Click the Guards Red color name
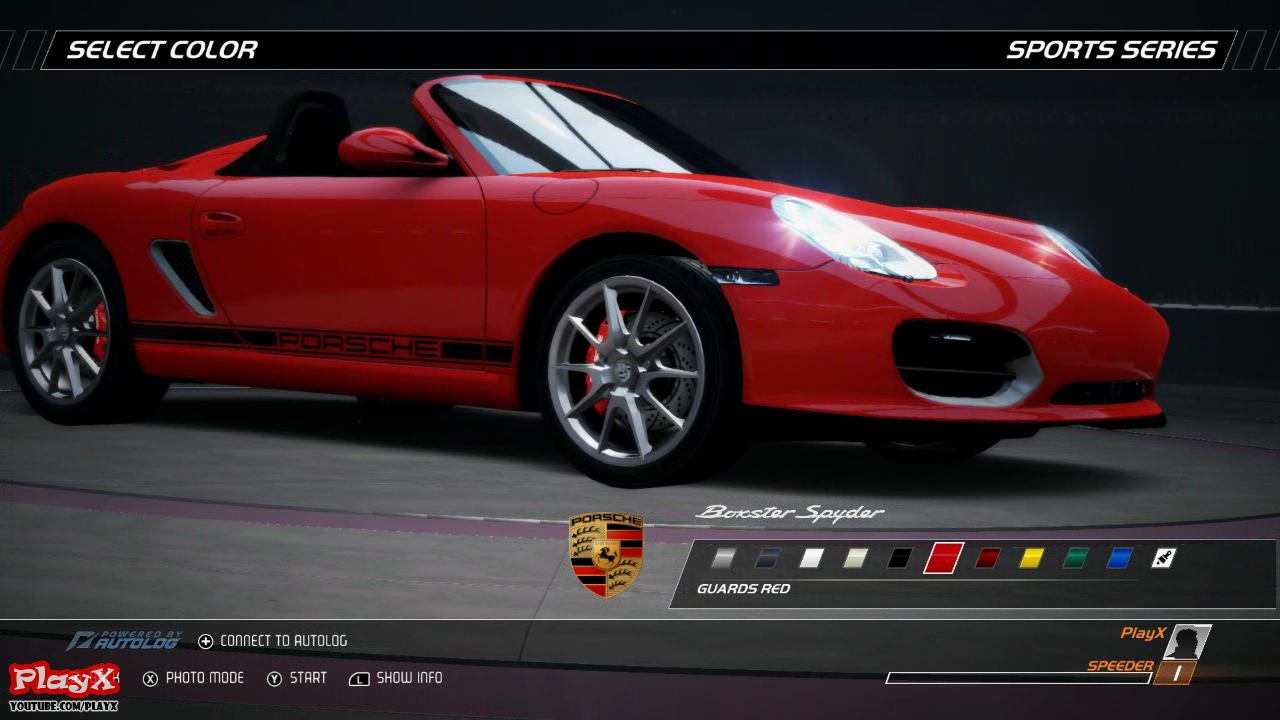The height and width of the screenshot is (720, 1280). [743, 589]
